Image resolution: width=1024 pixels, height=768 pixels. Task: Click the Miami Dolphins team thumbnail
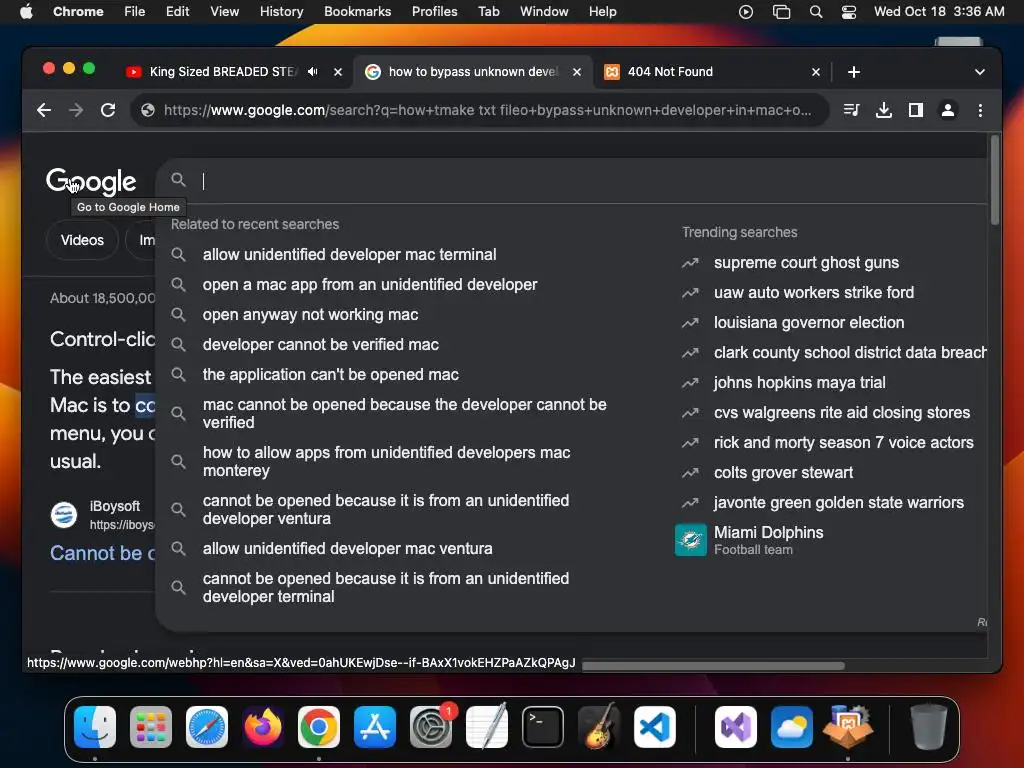(690, 540)
